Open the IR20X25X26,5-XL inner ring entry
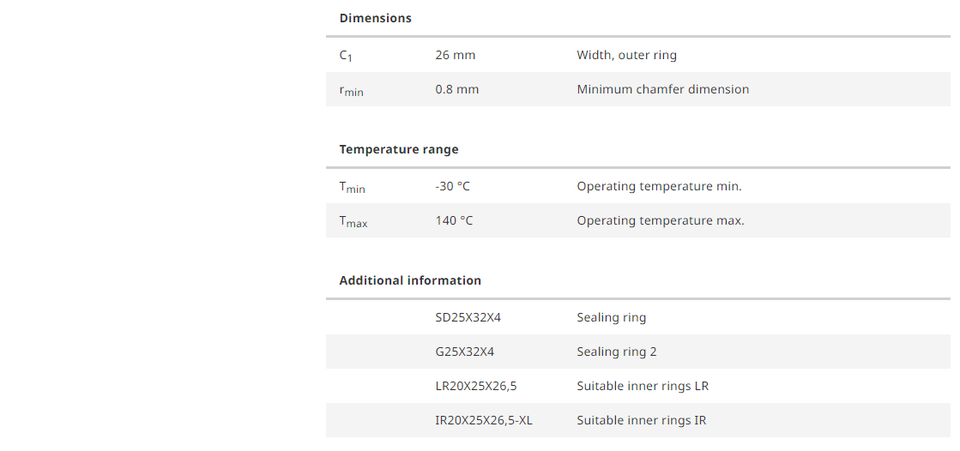960x451 pixels. (484, 420)
